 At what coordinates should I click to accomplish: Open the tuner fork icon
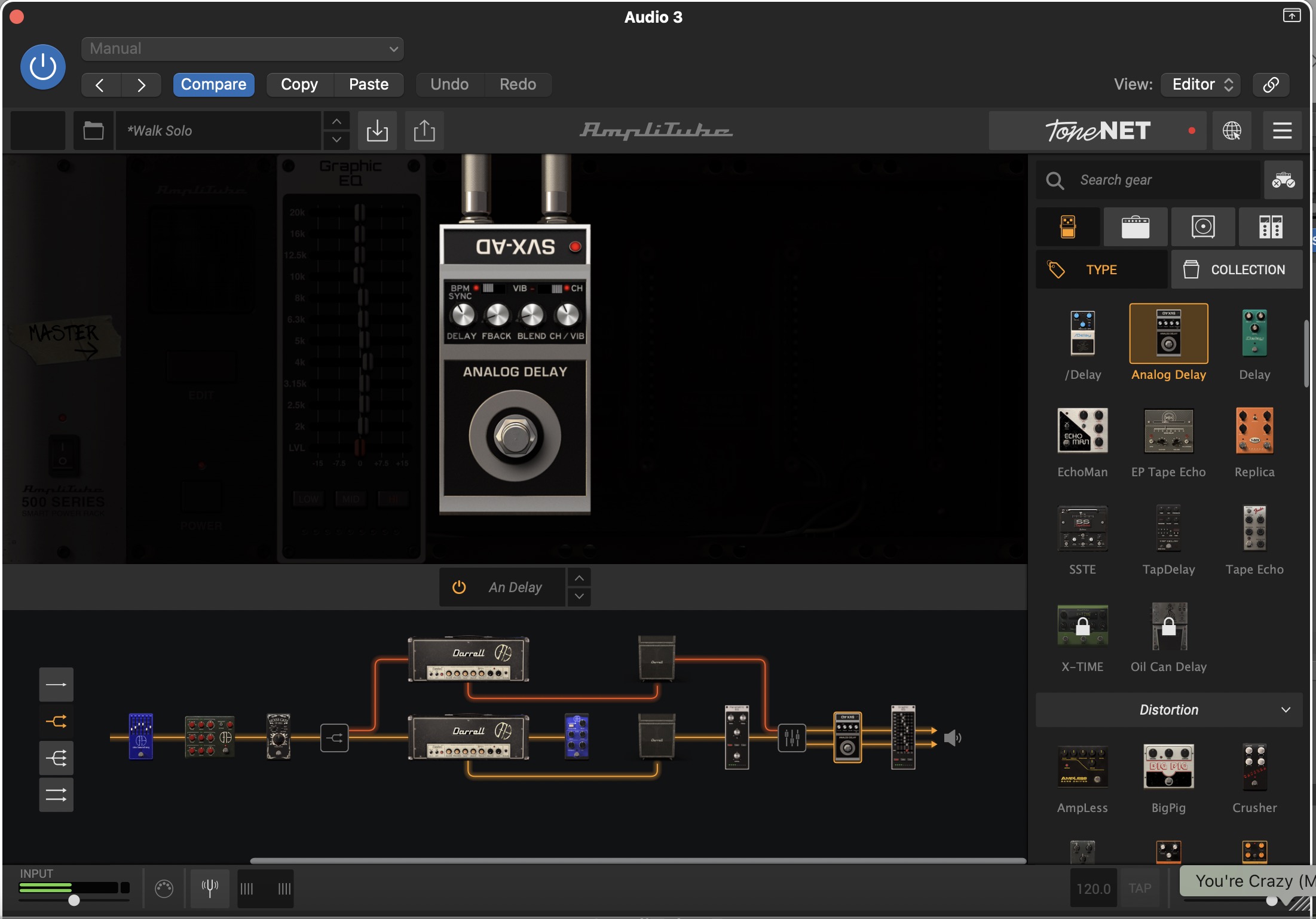pyautogui.click(x=210, y=889)
